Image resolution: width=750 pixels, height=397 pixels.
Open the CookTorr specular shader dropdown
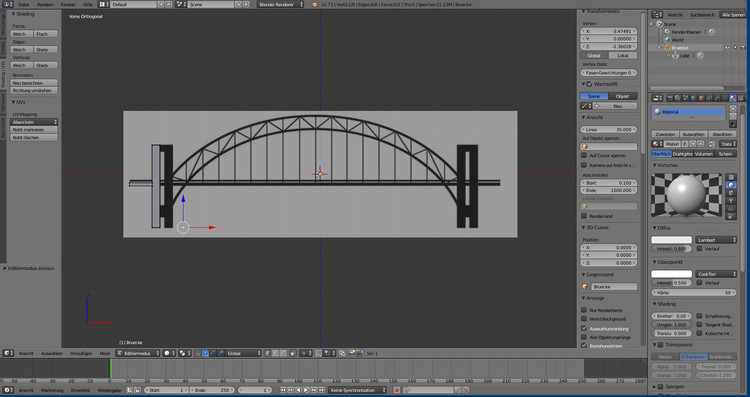(x=716, y=274)
